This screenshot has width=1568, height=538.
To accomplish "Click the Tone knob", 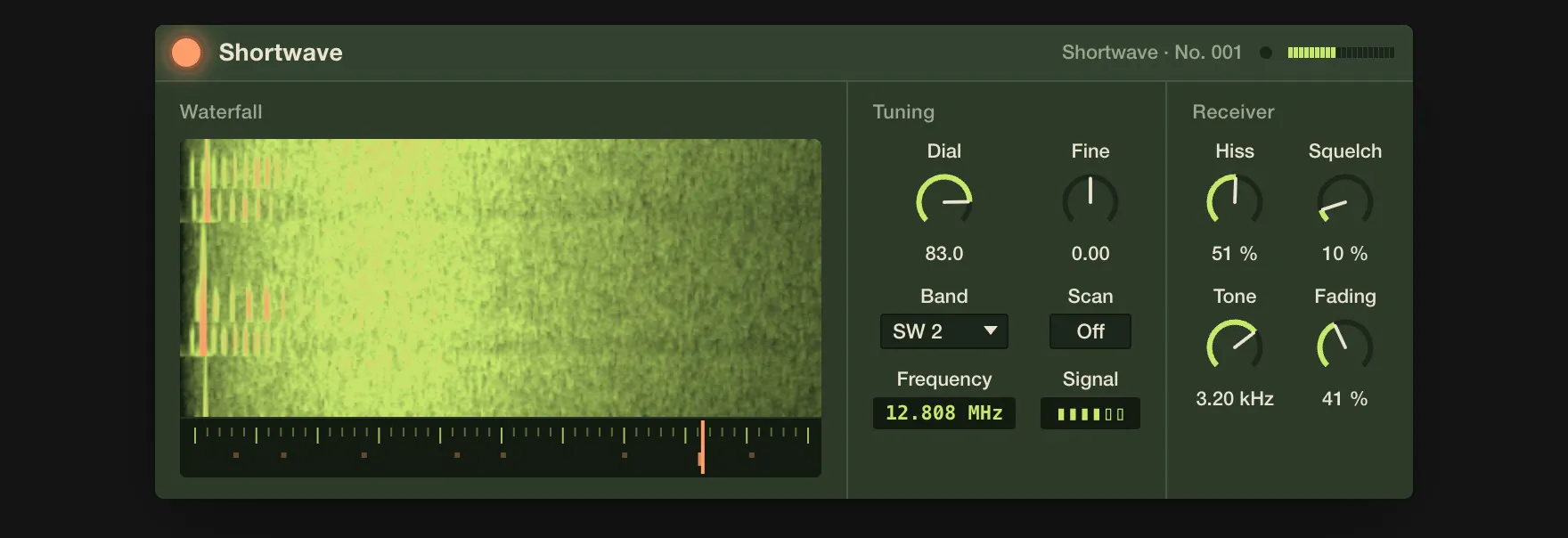I will (x=1235, y=346).
